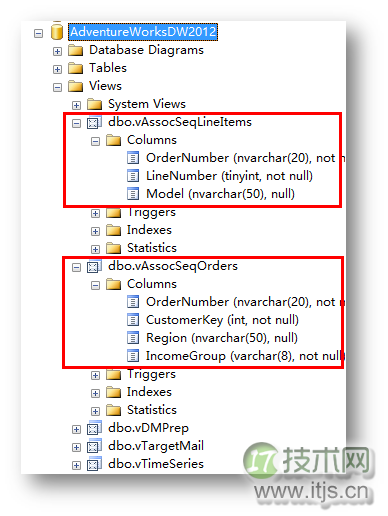Click the first OrderNumber column icon under vAssocSeqLineItems
The height and width of the screenshot is (516, 388).
133,158
